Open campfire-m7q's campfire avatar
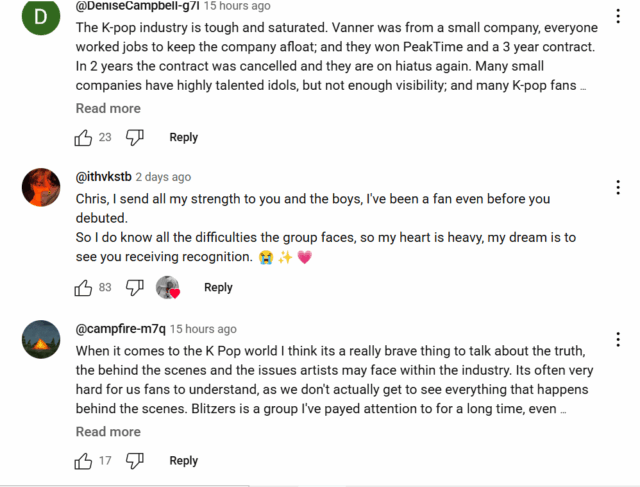 click(x=39, y=338)
